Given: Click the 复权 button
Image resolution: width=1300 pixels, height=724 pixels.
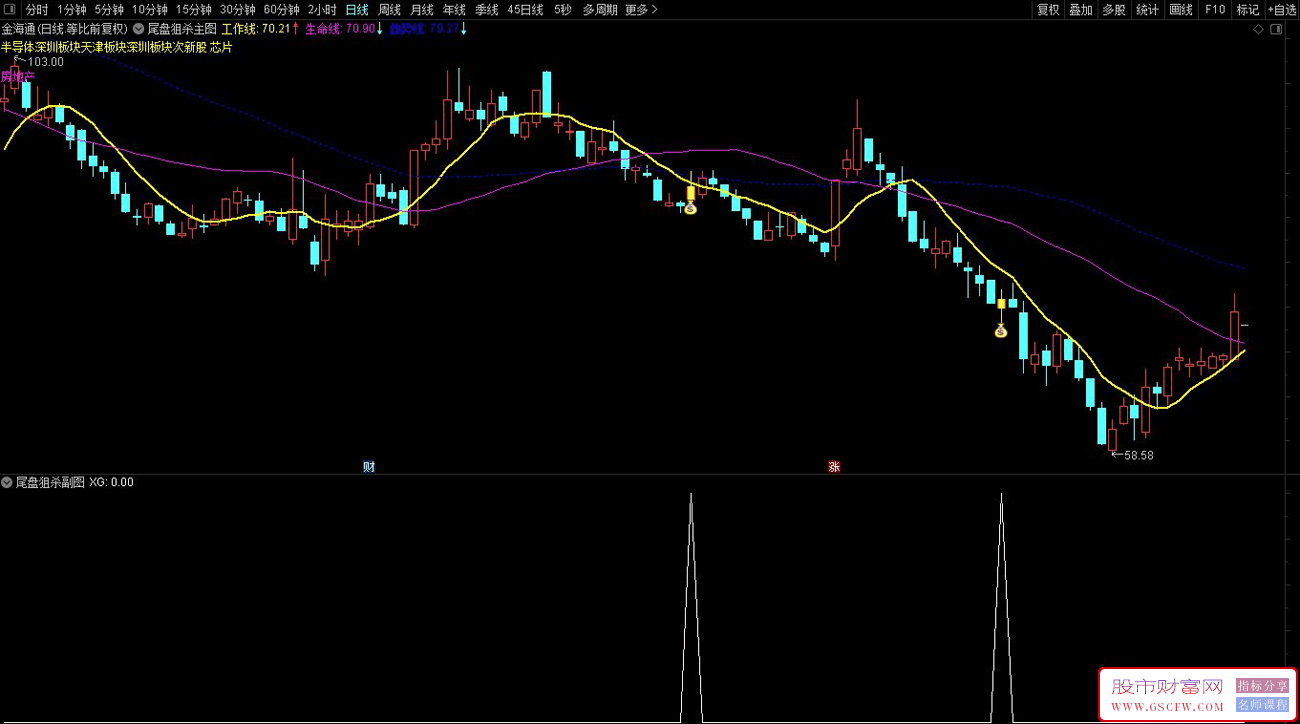Looking at the screenshot, I should (x=1048, y=10).
